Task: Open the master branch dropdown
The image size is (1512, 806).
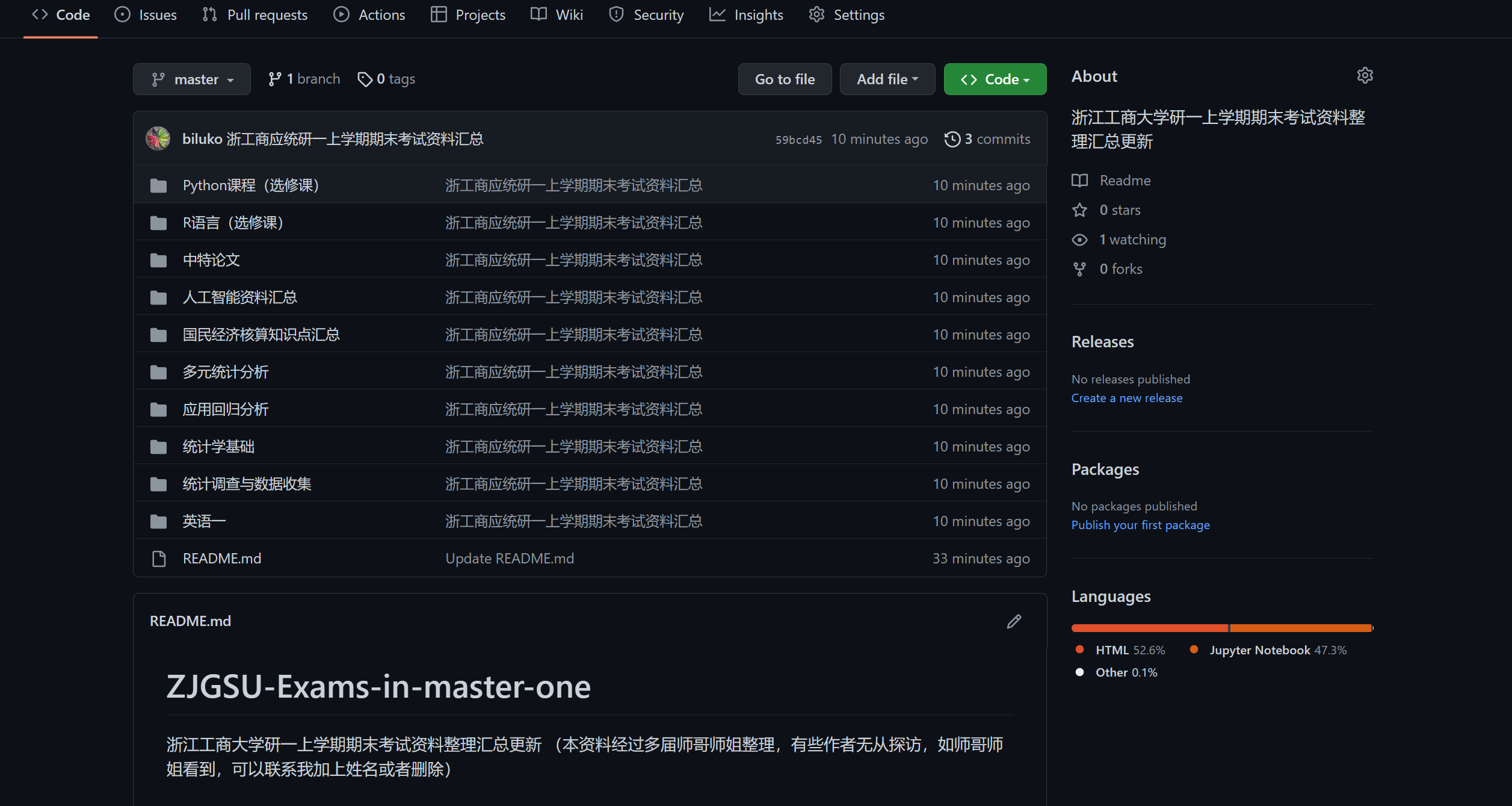Action: [x=192, y=79]
